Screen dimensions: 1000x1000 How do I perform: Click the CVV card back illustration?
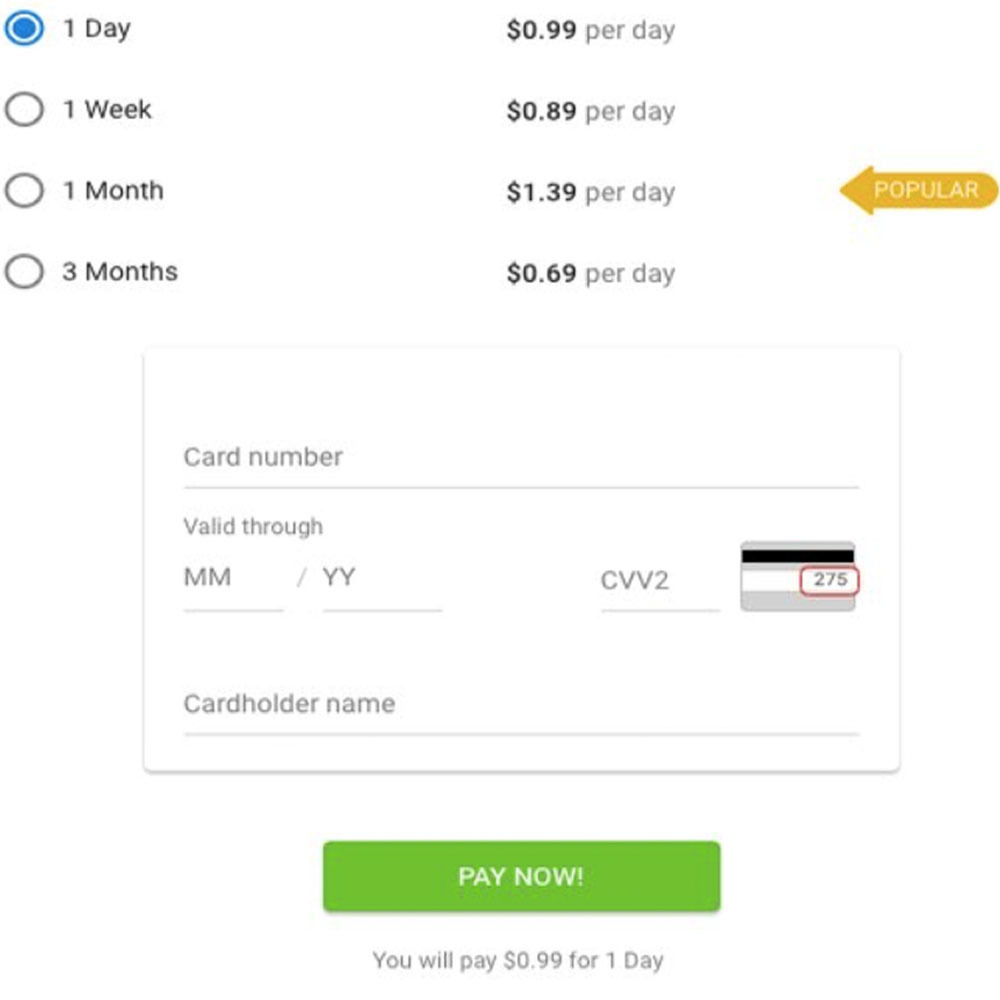[x=797, y=577]
